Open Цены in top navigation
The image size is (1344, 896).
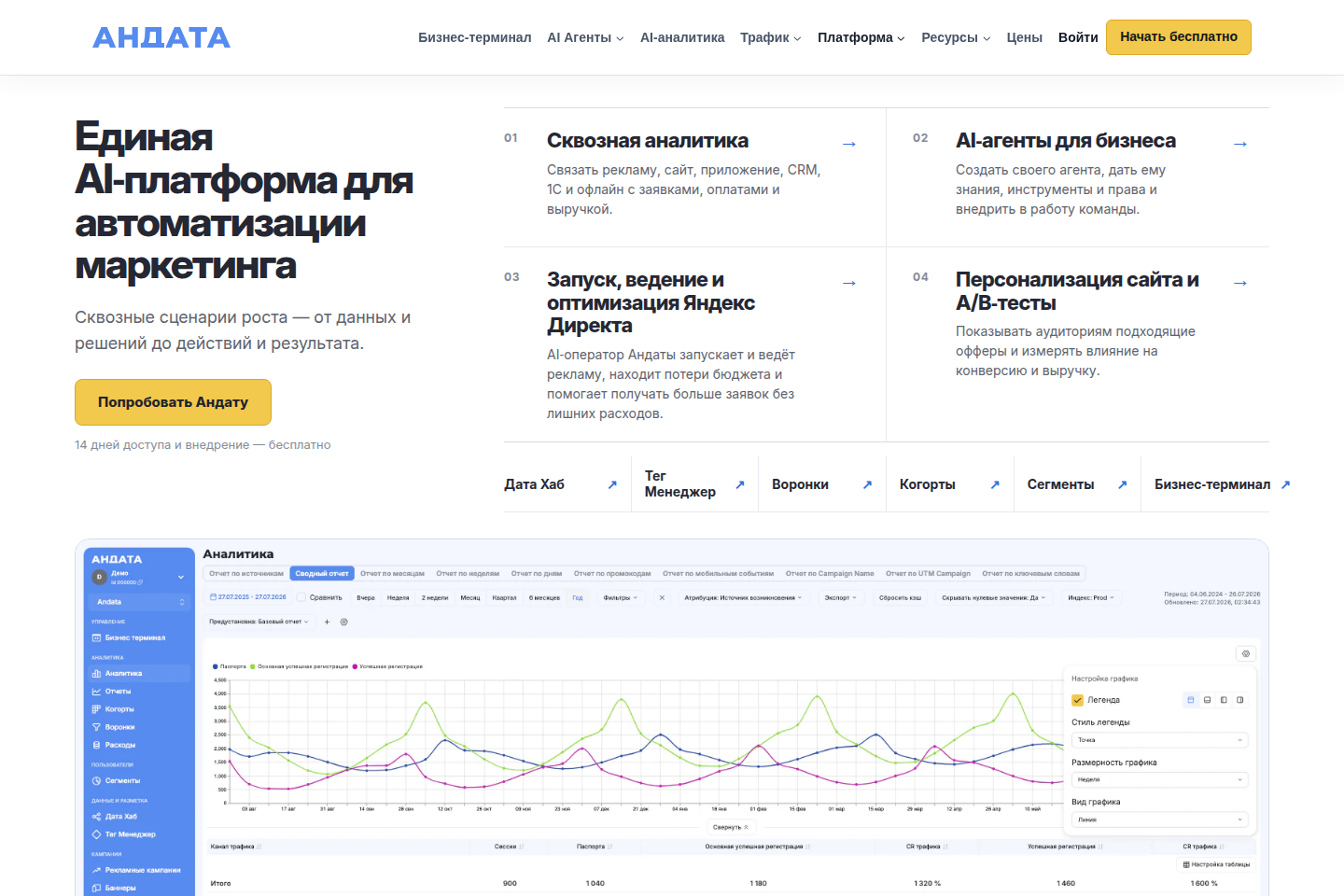(x=1024, y=37)
